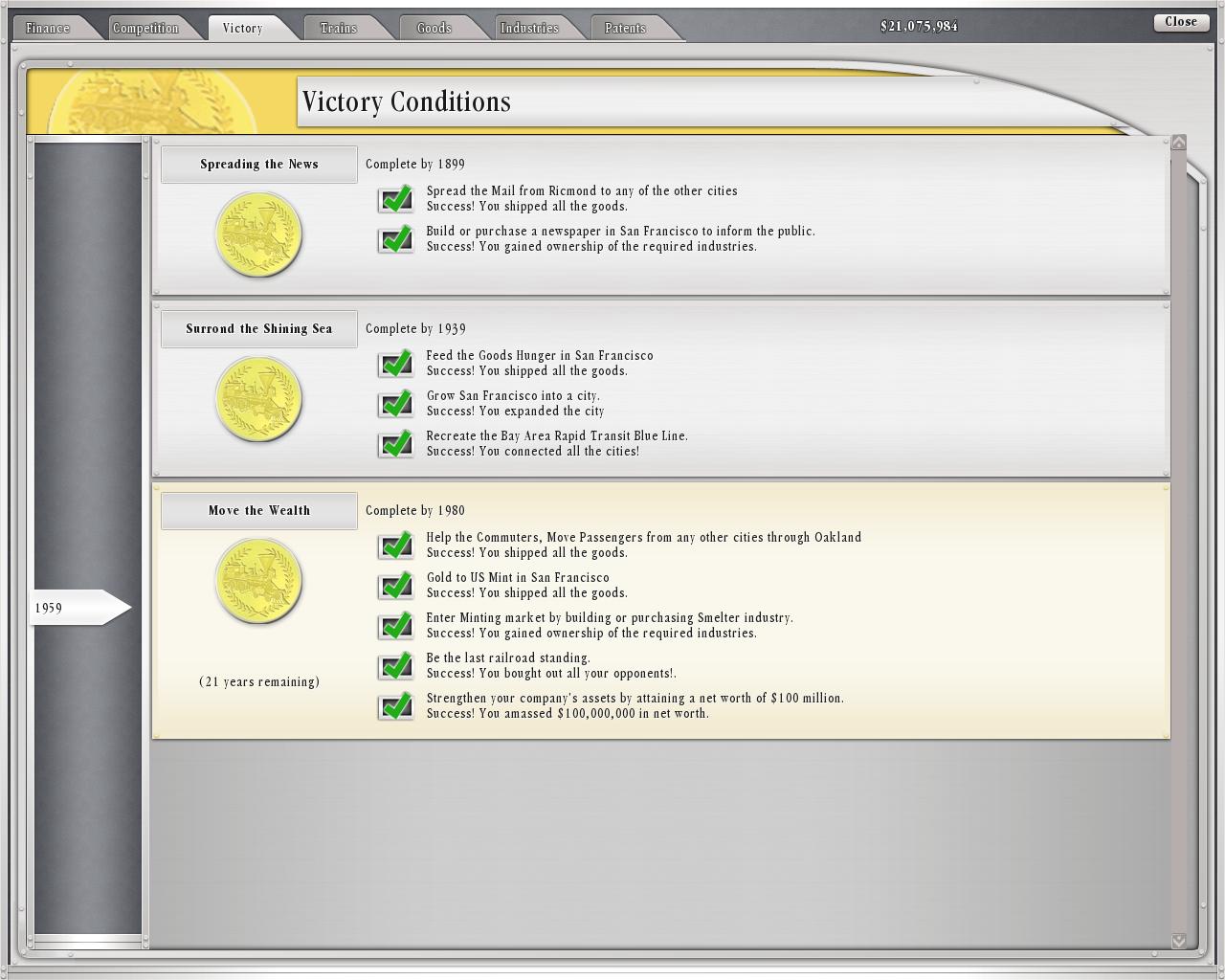The height and width of the screenshot is (980, 1225).
Task: Click the newspaper in San Francisco checkmark
Action: 396,239
